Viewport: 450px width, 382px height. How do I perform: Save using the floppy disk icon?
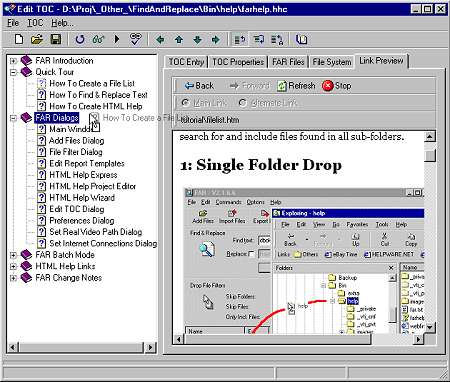(56, 39)
